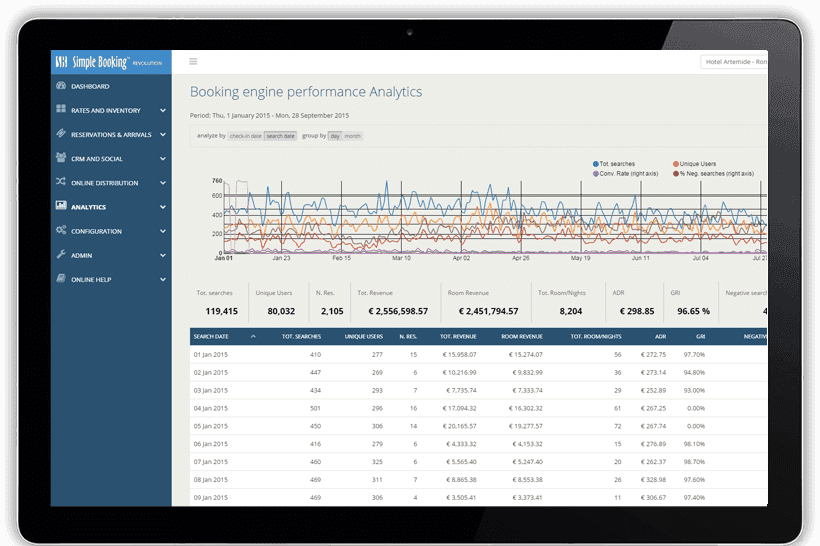Group results by day

tap(335, 136)
